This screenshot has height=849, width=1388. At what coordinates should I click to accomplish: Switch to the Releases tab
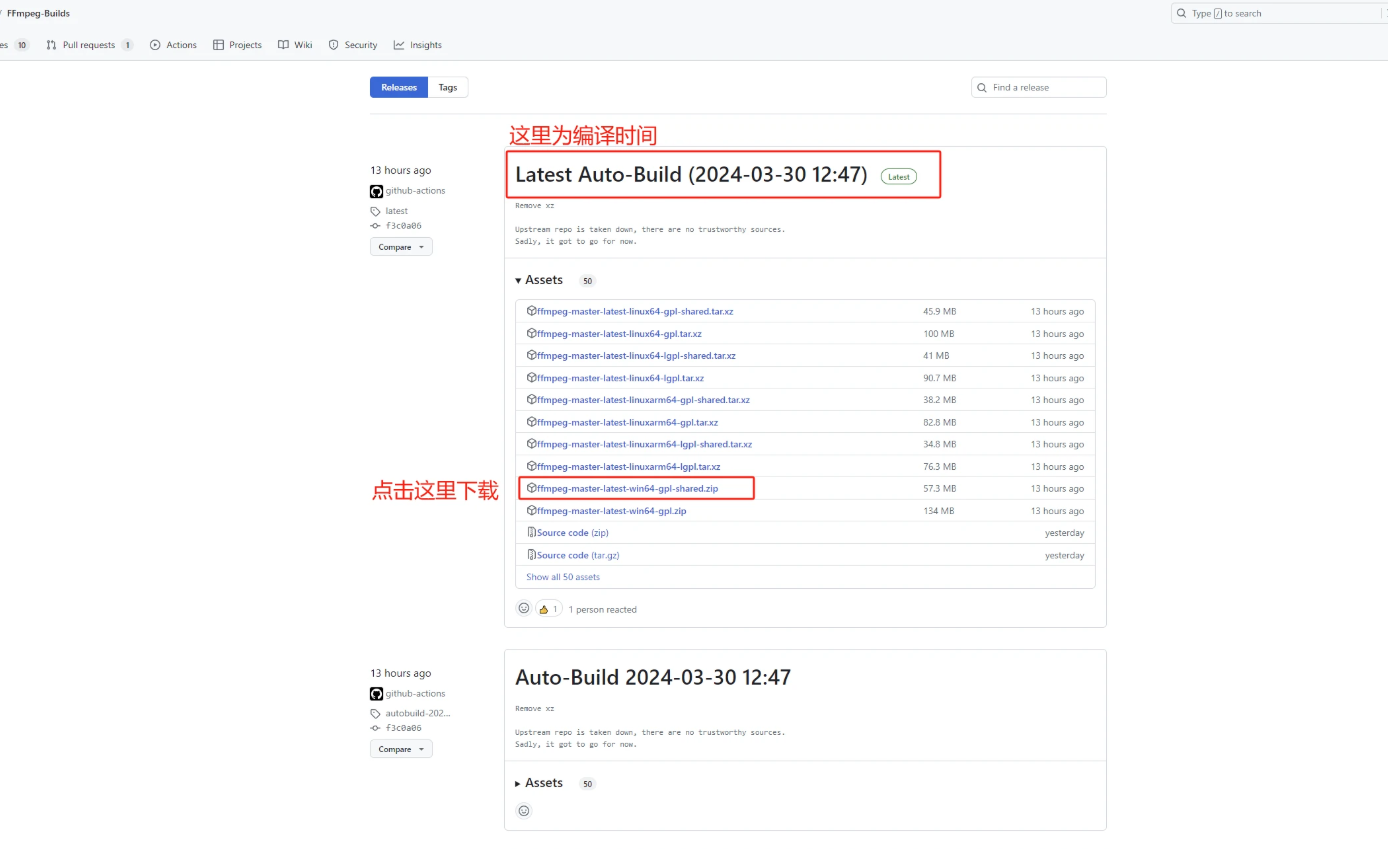[399, 87]
